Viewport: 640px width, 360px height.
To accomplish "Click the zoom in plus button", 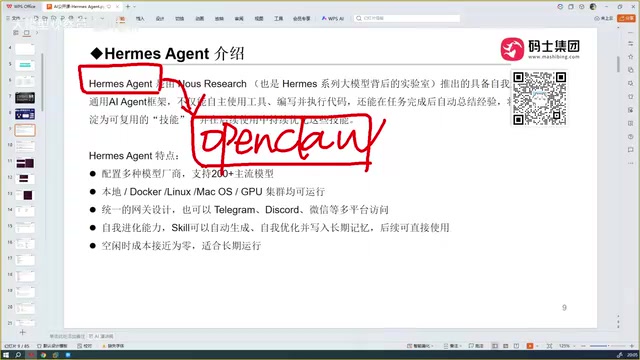I will pyautogui.click(x=631, y=346).
